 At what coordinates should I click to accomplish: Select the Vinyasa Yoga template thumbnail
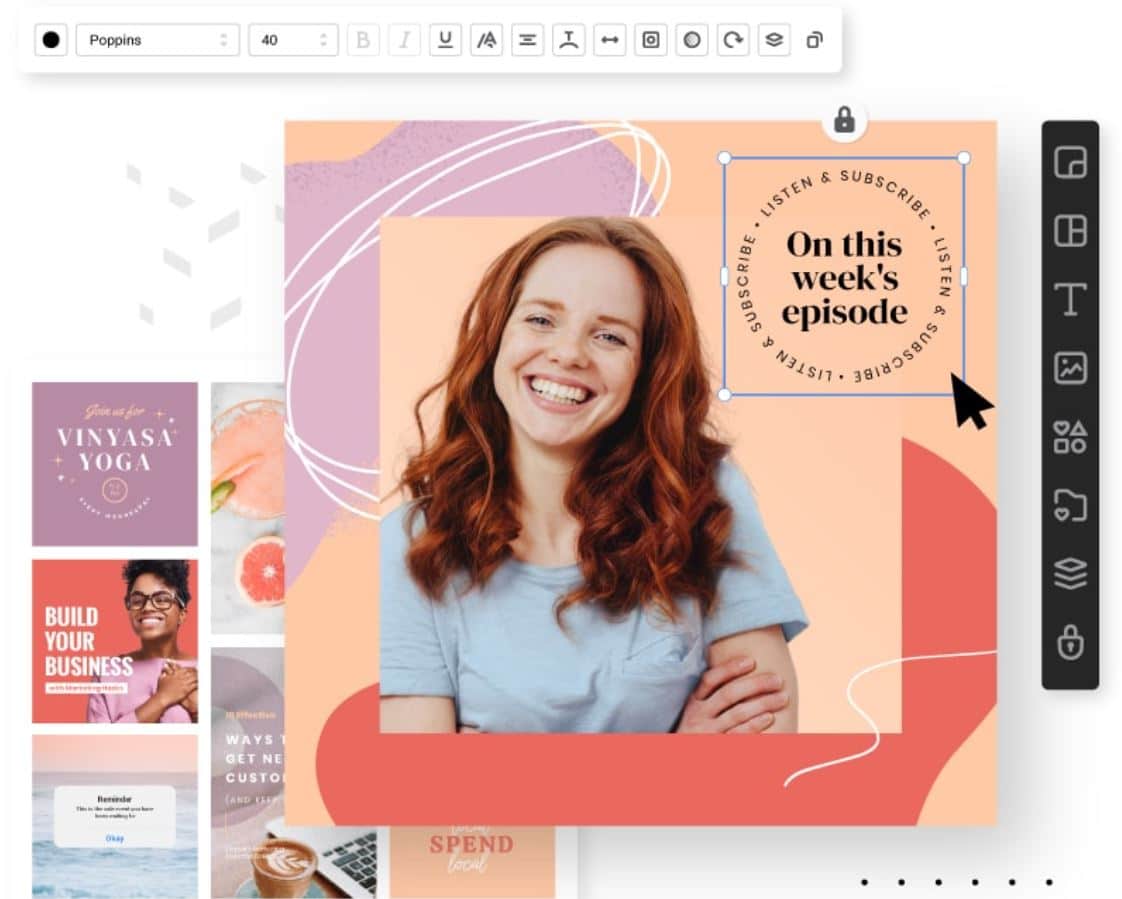115,464
